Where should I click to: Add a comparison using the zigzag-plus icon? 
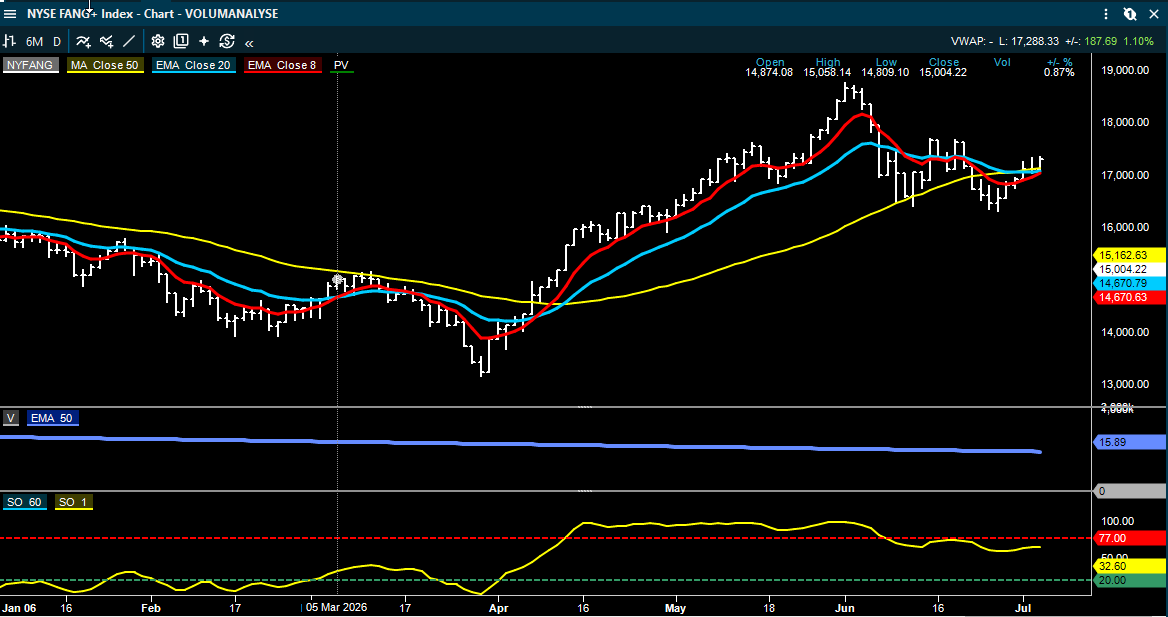[x=107, y=42]
